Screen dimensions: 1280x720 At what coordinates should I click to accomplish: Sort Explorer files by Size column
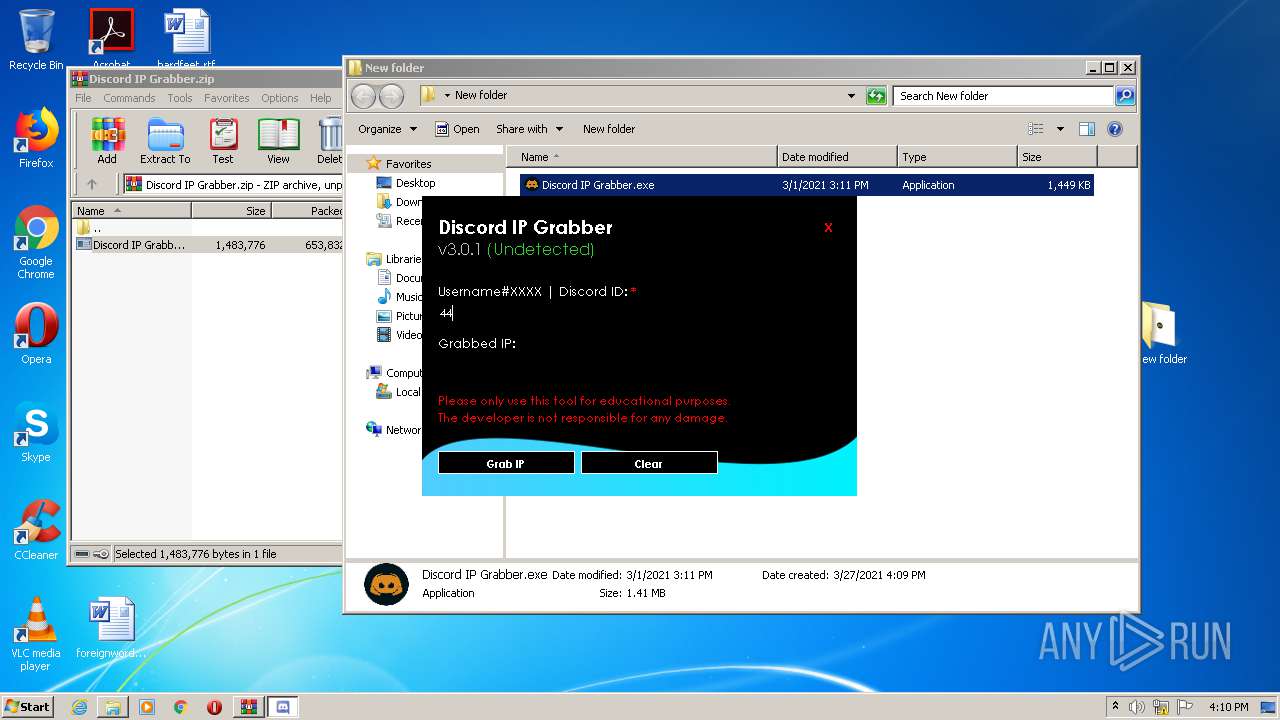point(1057,157)
